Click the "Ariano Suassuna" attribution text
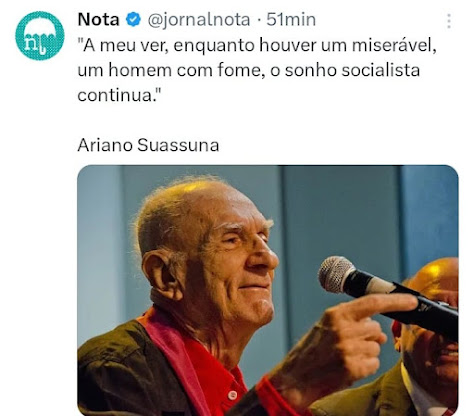Screen dimensions: 474x416 148,145
